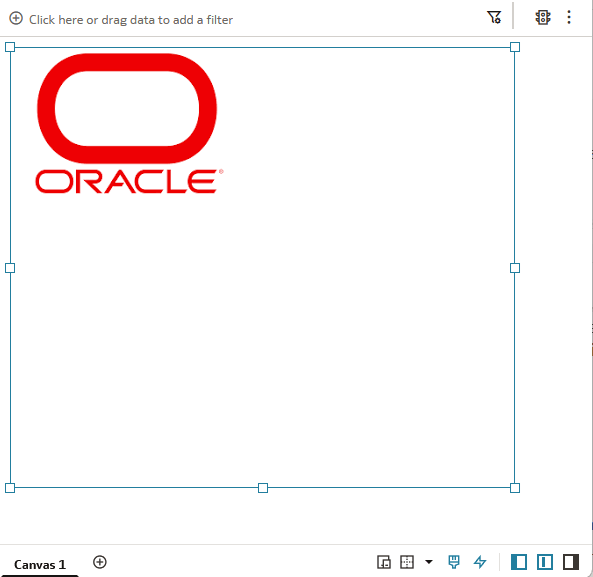The height and width of the screenshot is (577, 593).
Task: Expand the canvas layout dropdown arrow
Action: [x=429, y=562]
